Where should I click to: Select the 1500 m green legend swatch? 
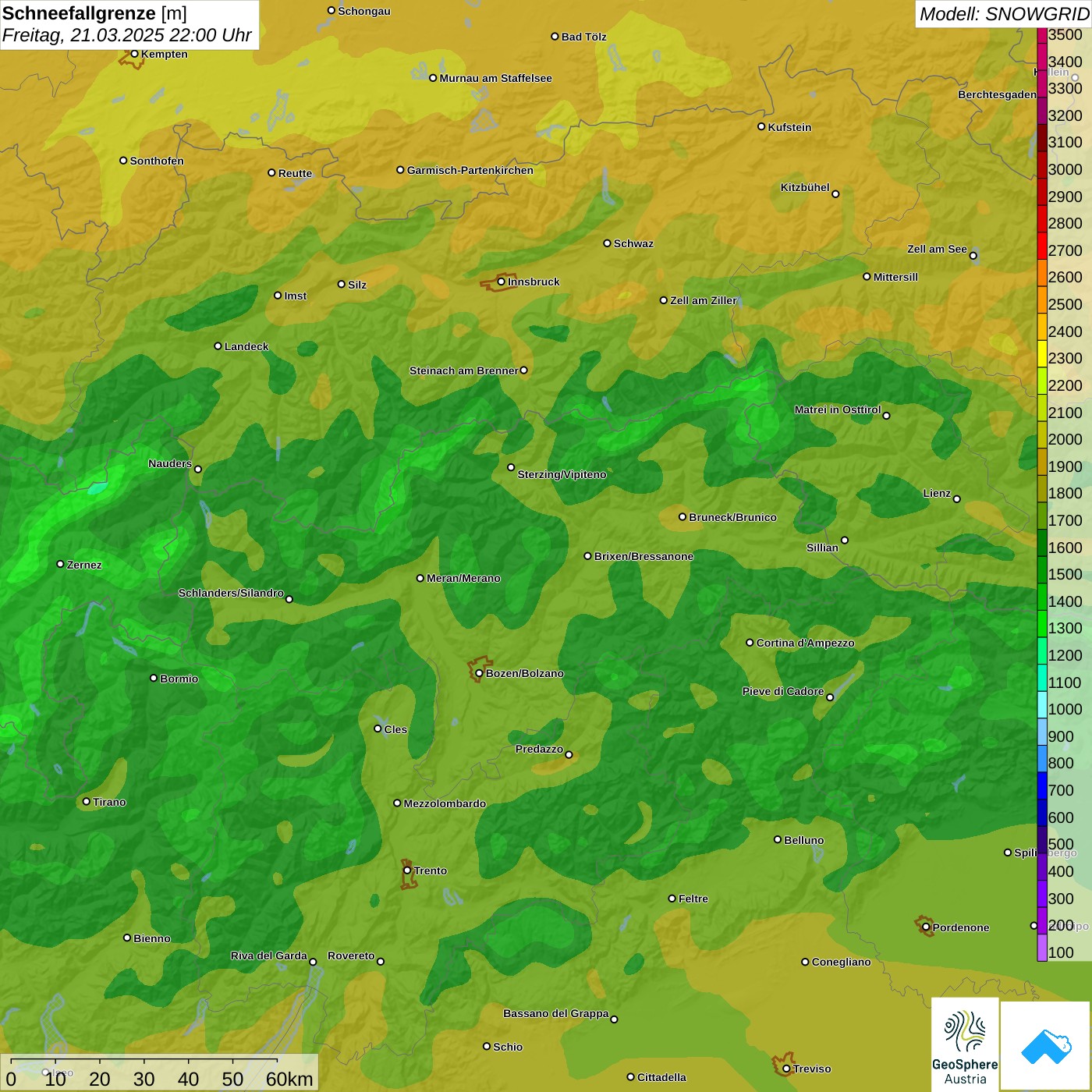pyautogui.click(x=1042, y=569)
